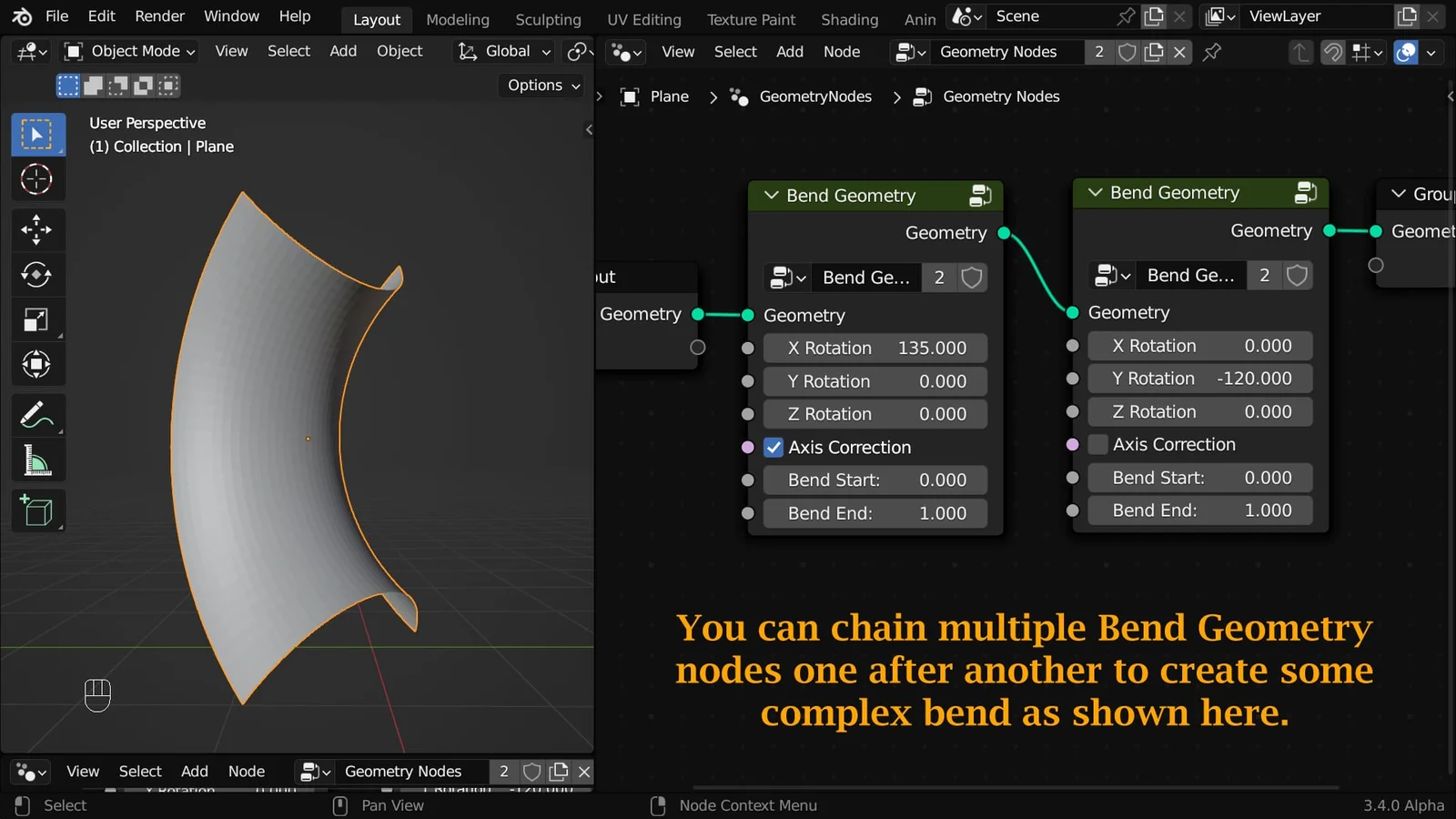Select the Measure tool

tap(36, 460)
